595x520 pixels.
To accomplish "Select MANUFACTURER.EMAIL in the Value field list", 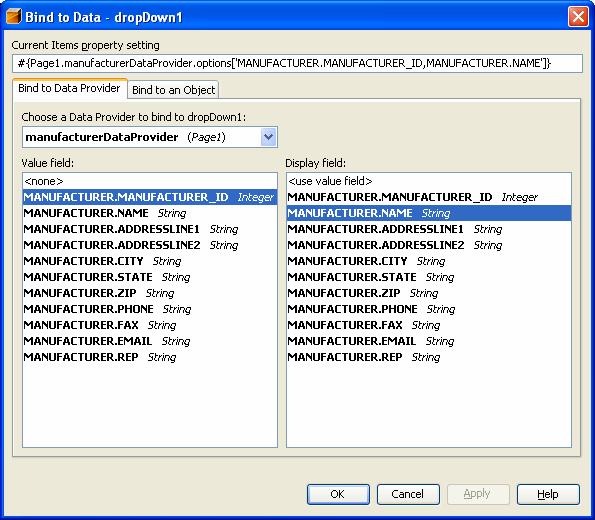I will point(150,341).
